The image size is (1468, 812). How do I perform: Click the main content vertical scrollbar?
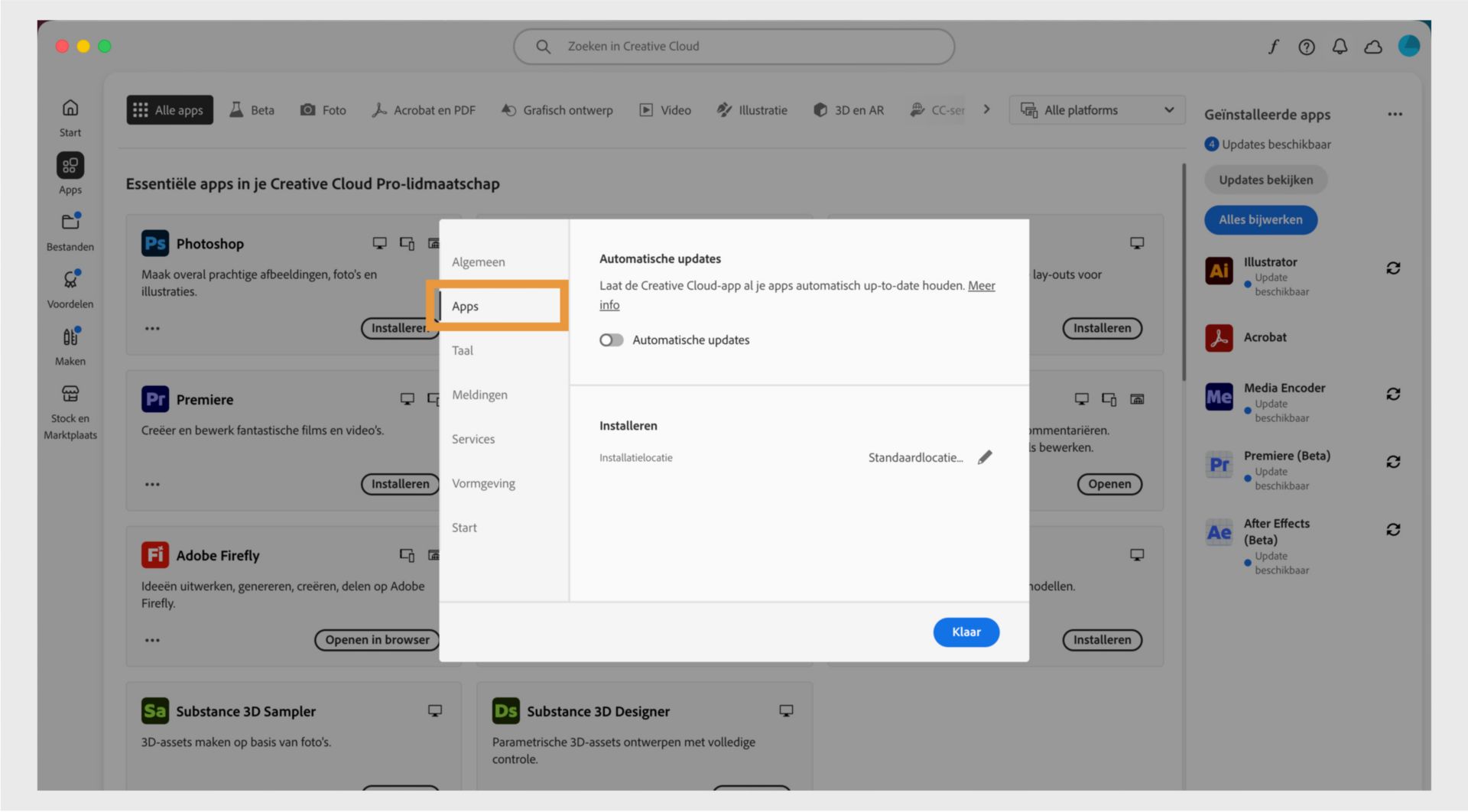coord(1184,272)
